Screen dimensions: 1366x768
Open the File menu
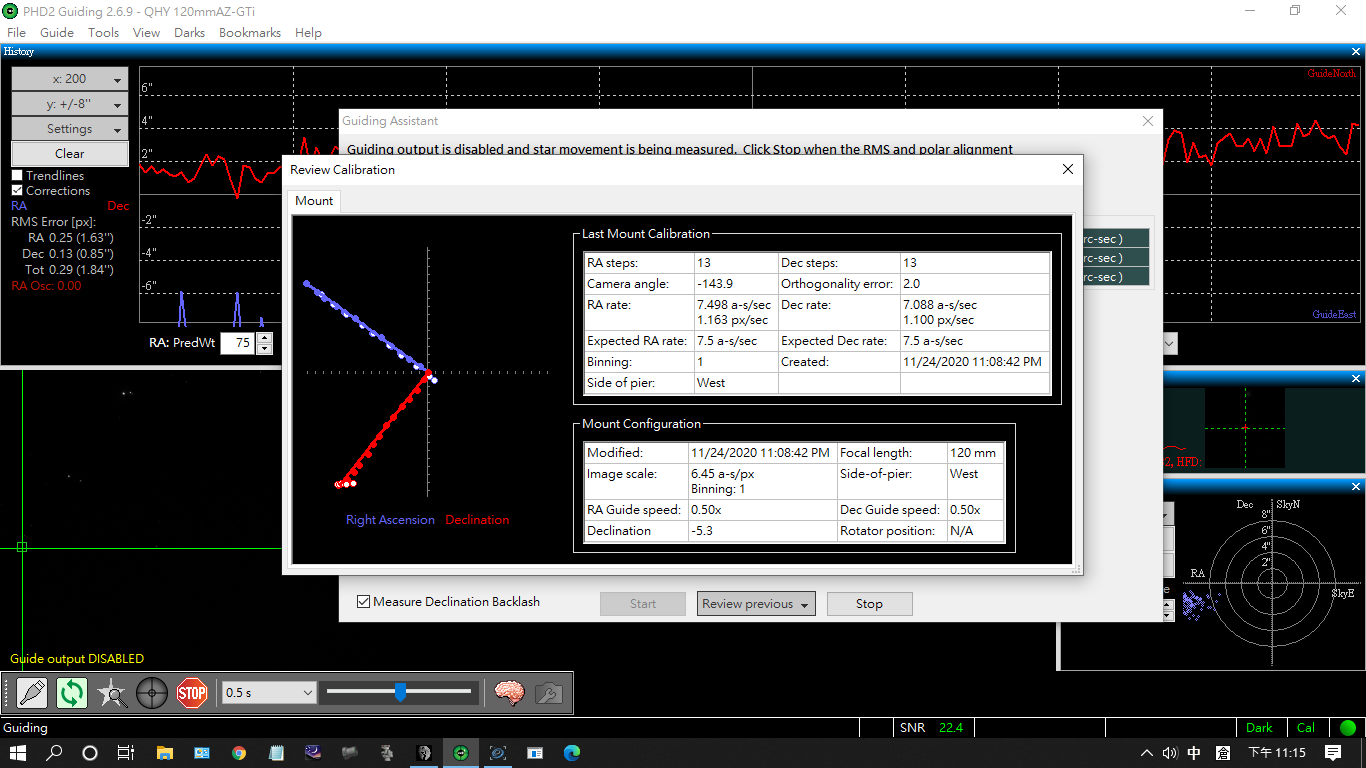point(16,32)
